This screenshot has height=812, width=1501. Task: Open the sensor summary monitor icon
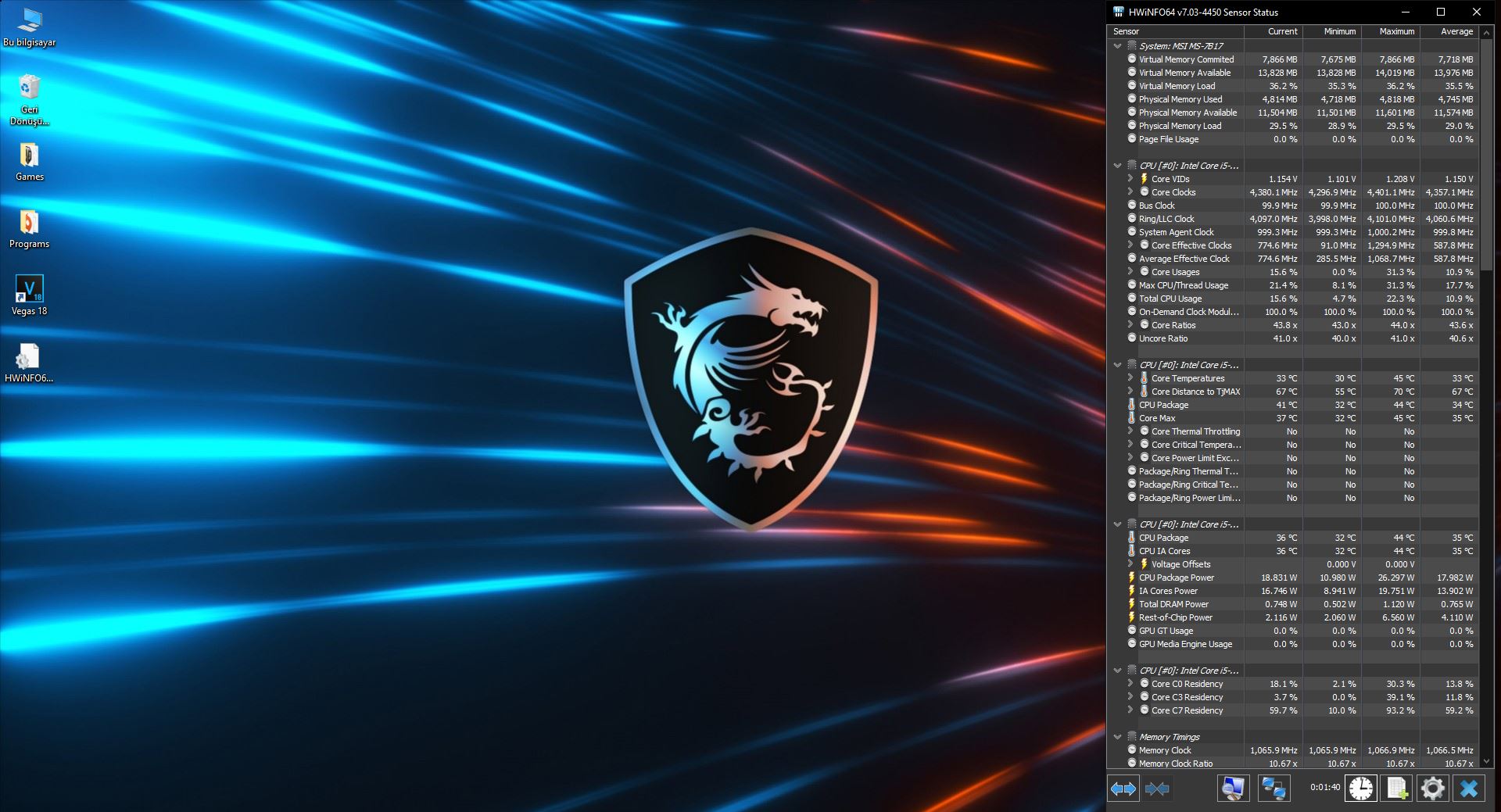(1233, 789)
